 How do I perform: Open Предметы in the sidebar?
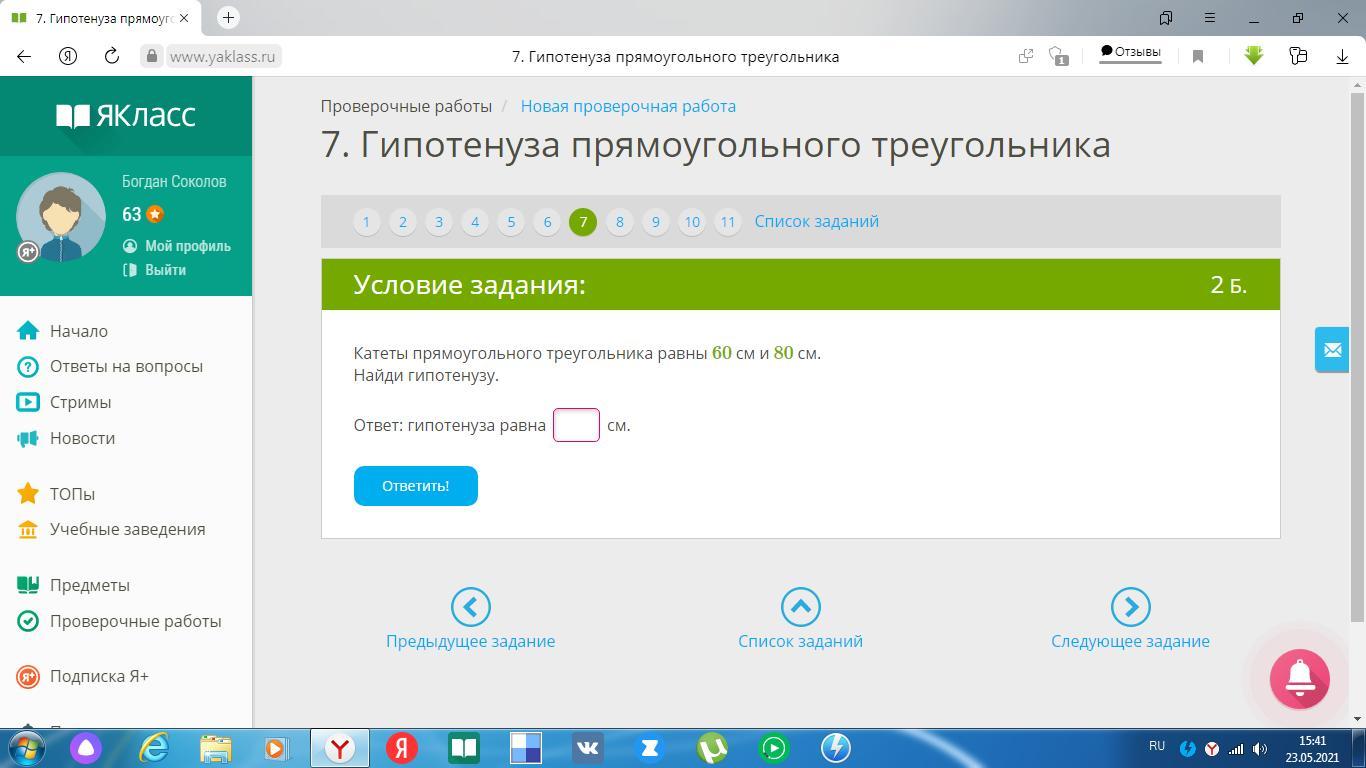[x=89, y=585]
